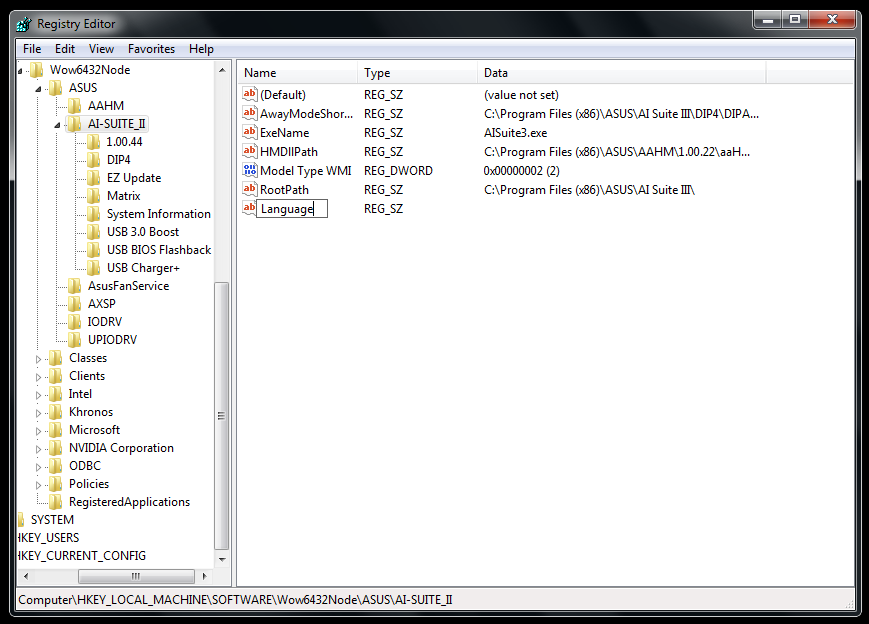Click the Registry Editor title bar icon

tap(23, 24)
